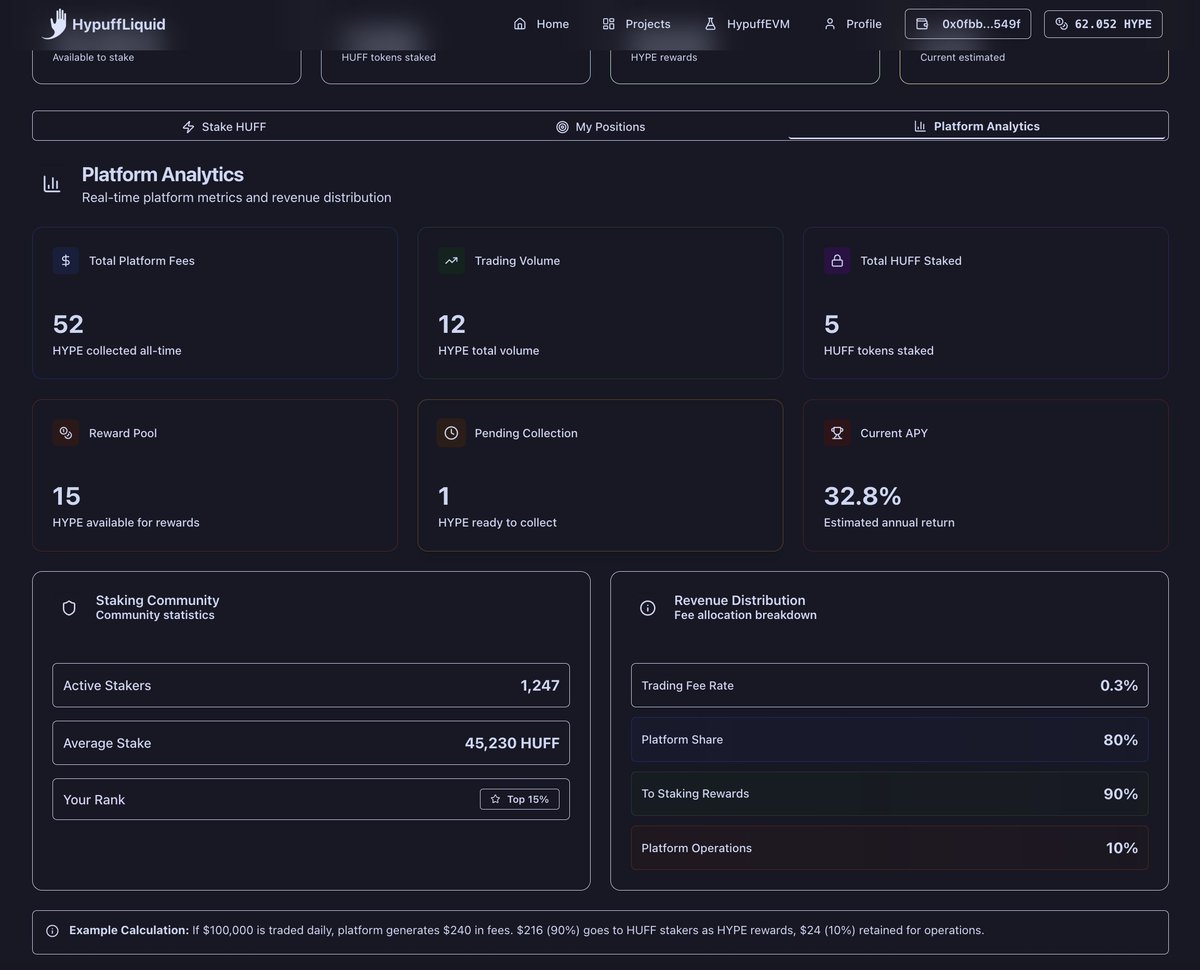Go to Home in the navigation bar
1200x970 pixels.
coord(541,24)
